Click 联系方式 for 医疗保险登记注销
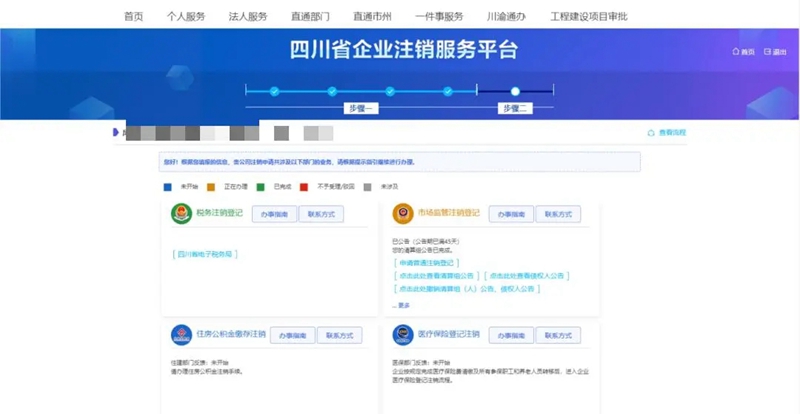Viewport: 800px width, 414px height. click(558, 335)
